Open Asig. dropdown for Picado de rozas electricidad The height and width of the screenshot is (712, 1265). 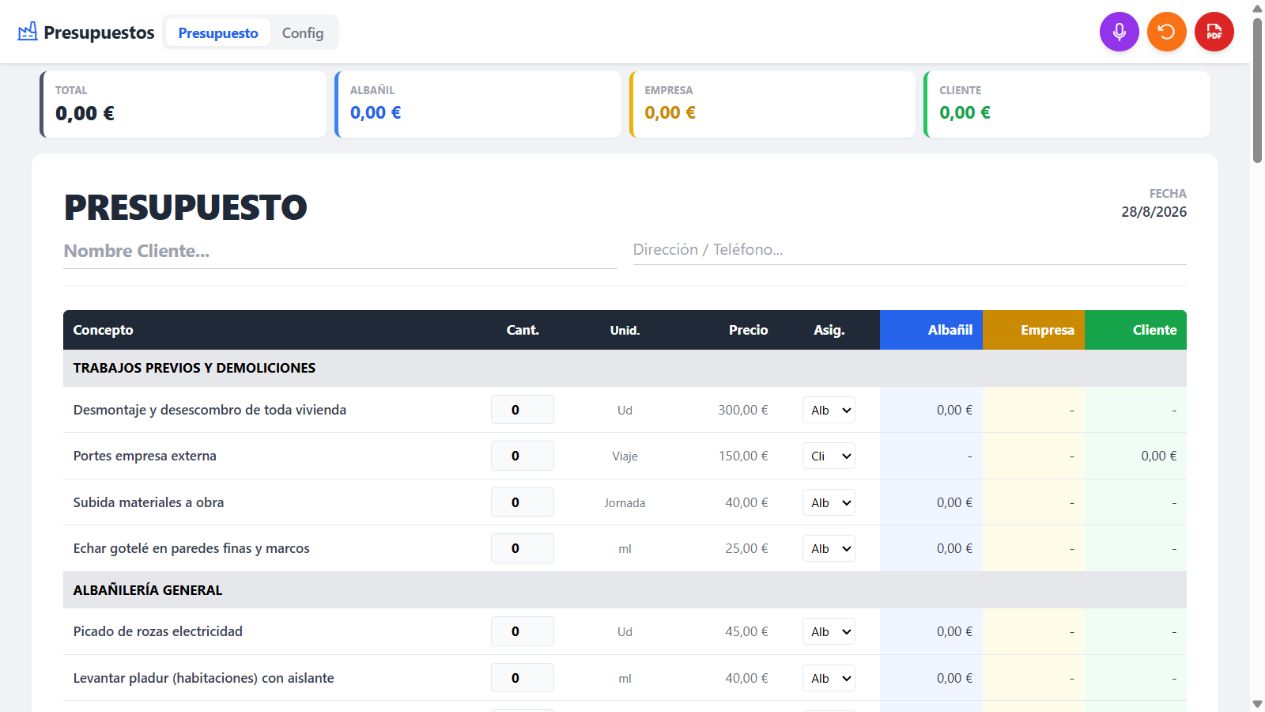coord(829,631)
